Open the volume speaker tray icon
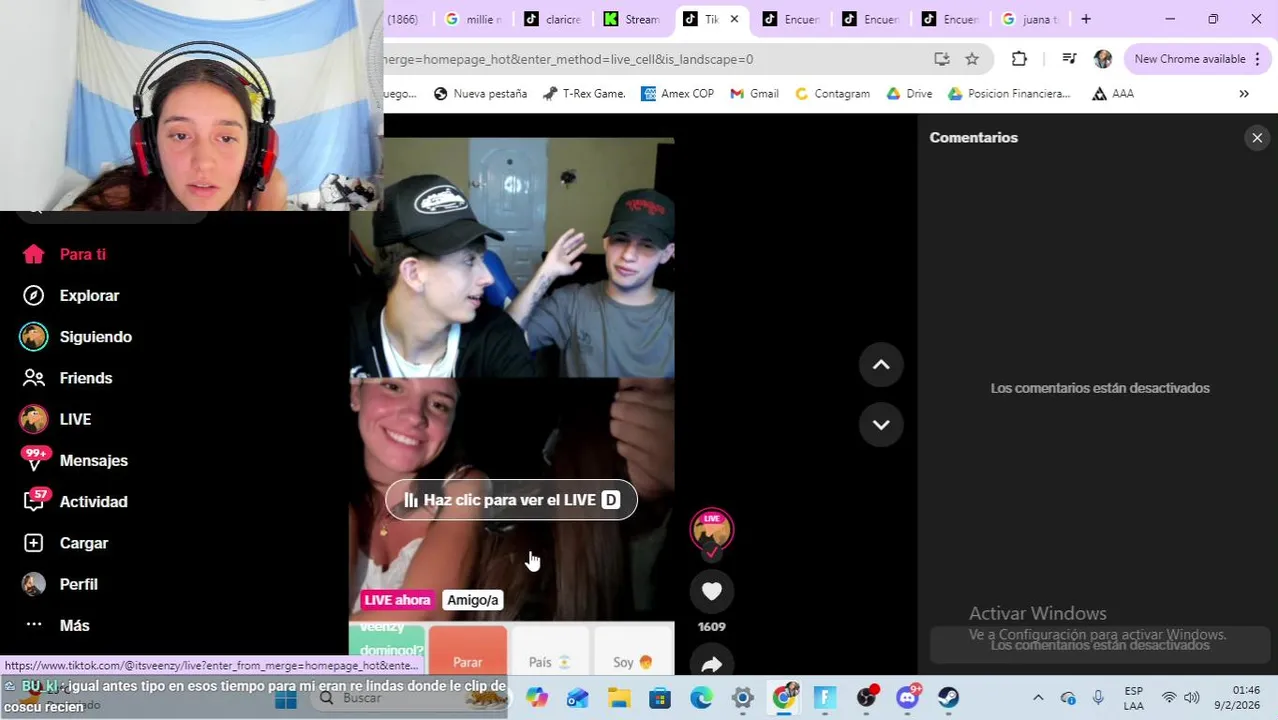 click(x=1191, y=698)
